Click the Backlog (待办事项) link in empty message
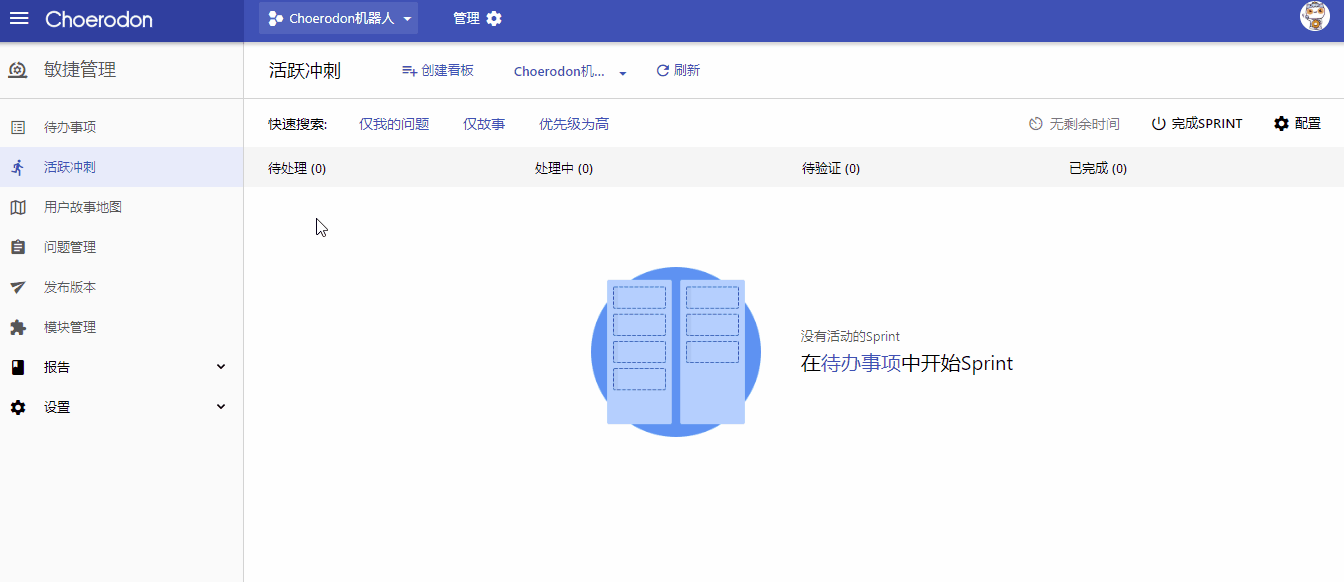Image resolution: width=1344 pixels, height=582 pixels. click(x=860, y=364)
